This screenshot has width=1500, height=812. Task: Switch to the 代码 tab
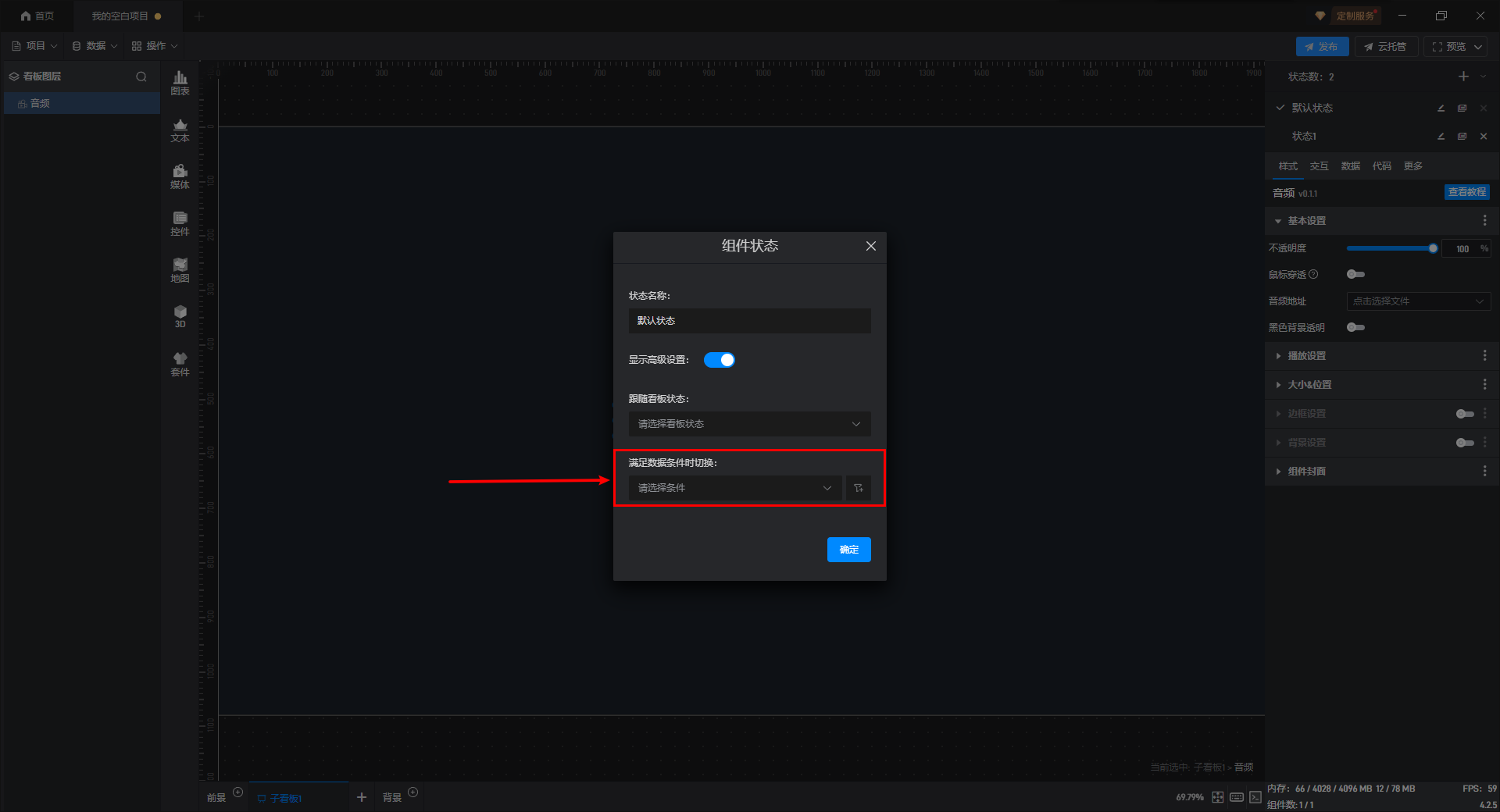click(x=1382, y=166)
